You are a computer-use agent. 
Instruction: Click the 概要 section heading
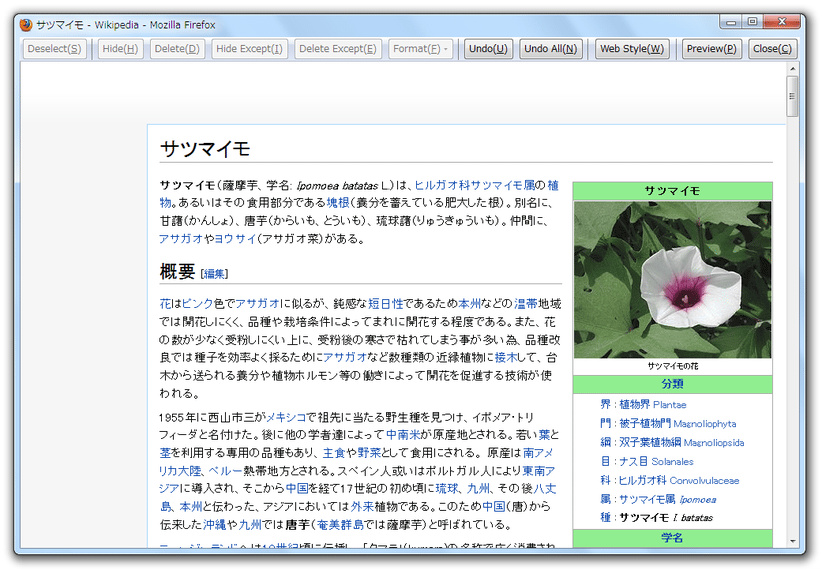[177, 272]
